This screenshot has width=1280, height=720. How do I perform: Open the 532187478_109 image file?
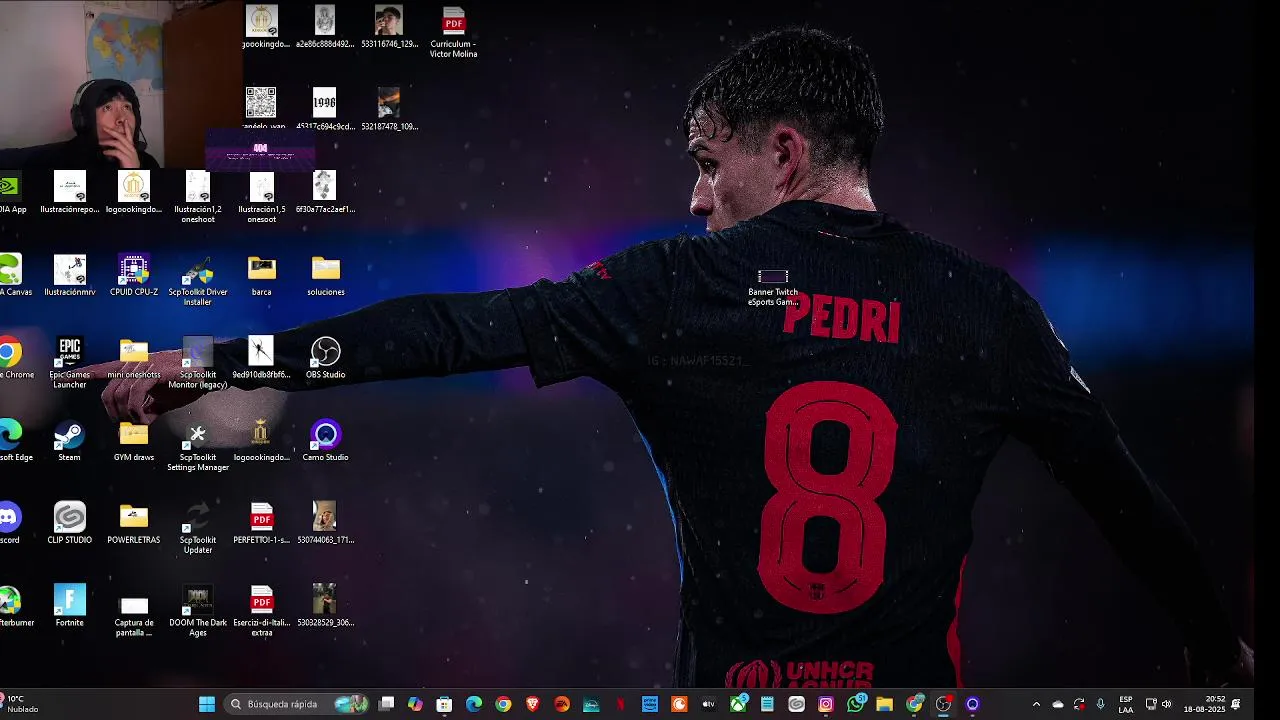point(389,111)
